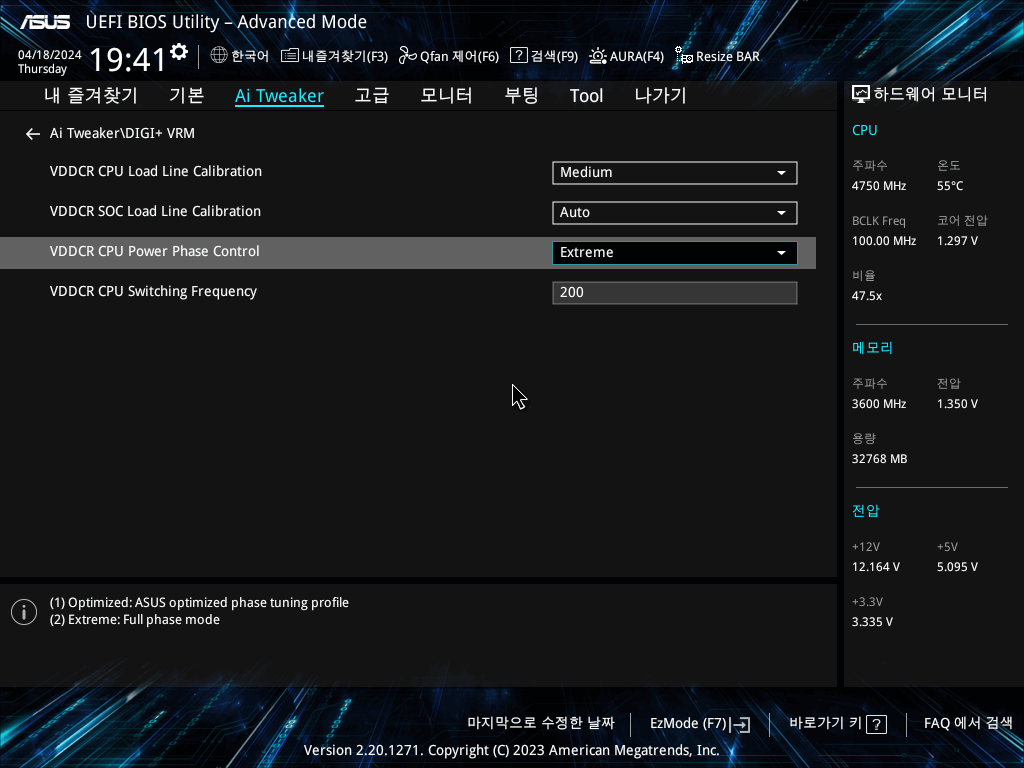This screenshot has width=1024, height=768.
Task: Open the settings gear next to clock
Action: click(179, 52)
